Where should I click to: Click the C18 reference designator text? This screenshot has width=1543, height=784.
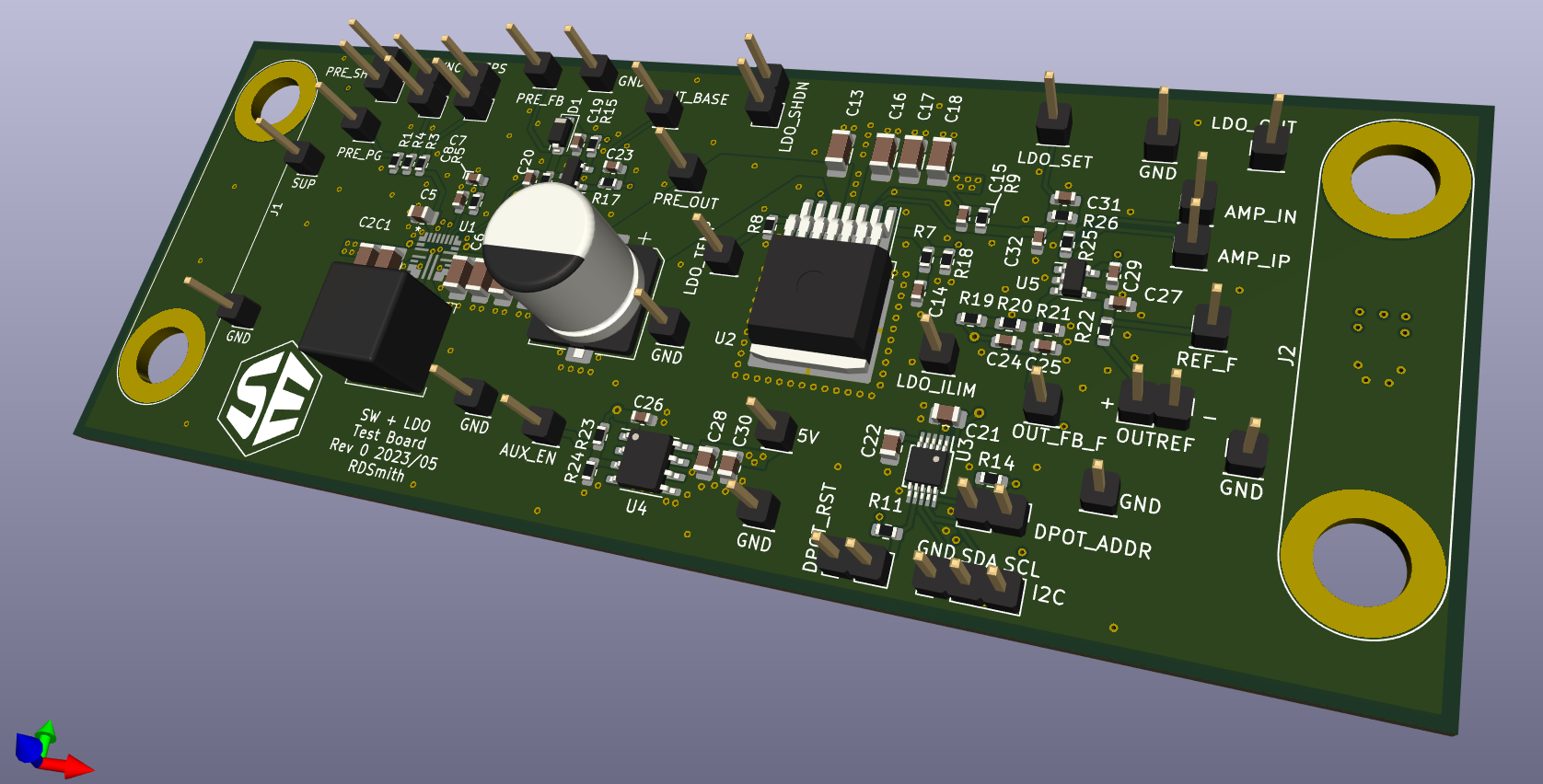point(953,109)
